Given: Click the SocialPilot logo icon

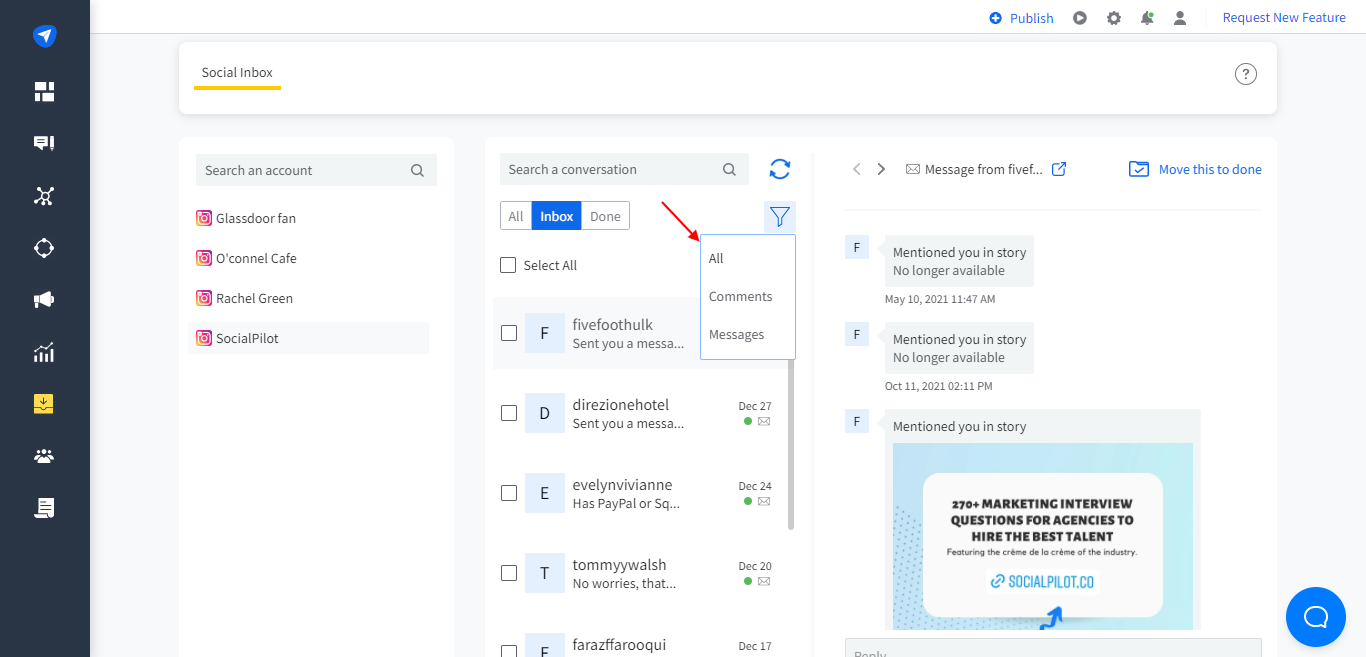Looking at the screenshot, I should tap(44, 36).
